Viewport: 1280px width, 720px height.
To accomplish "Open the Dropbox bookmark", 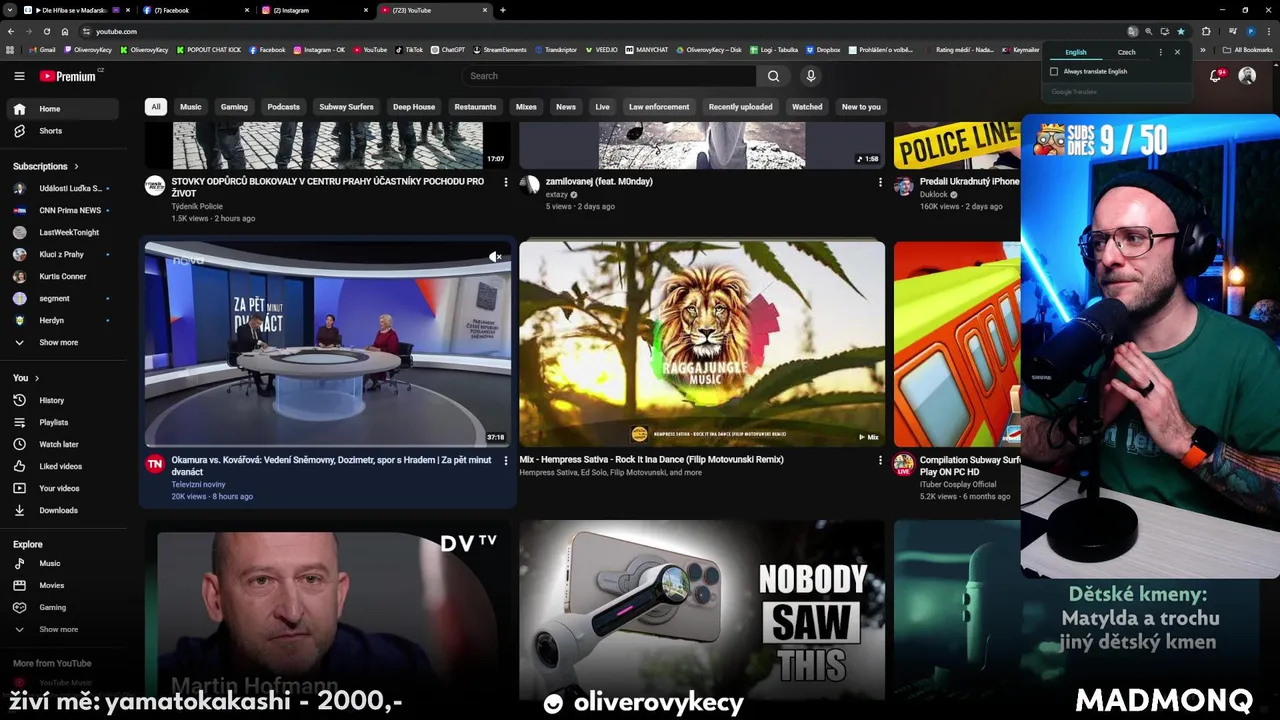I will 823,50.
